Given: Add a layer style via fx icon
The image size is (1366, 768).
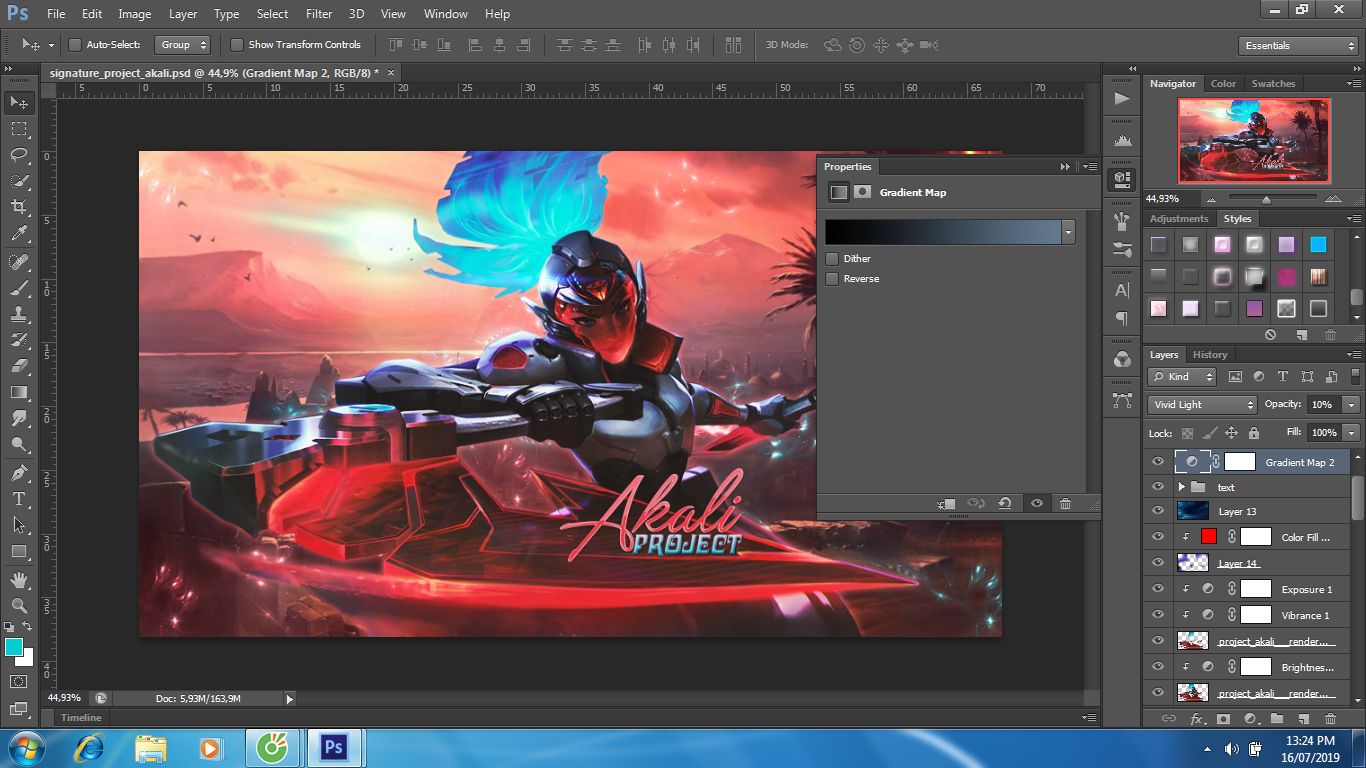Looking at the screenshot, I should tap(1196, 718).
